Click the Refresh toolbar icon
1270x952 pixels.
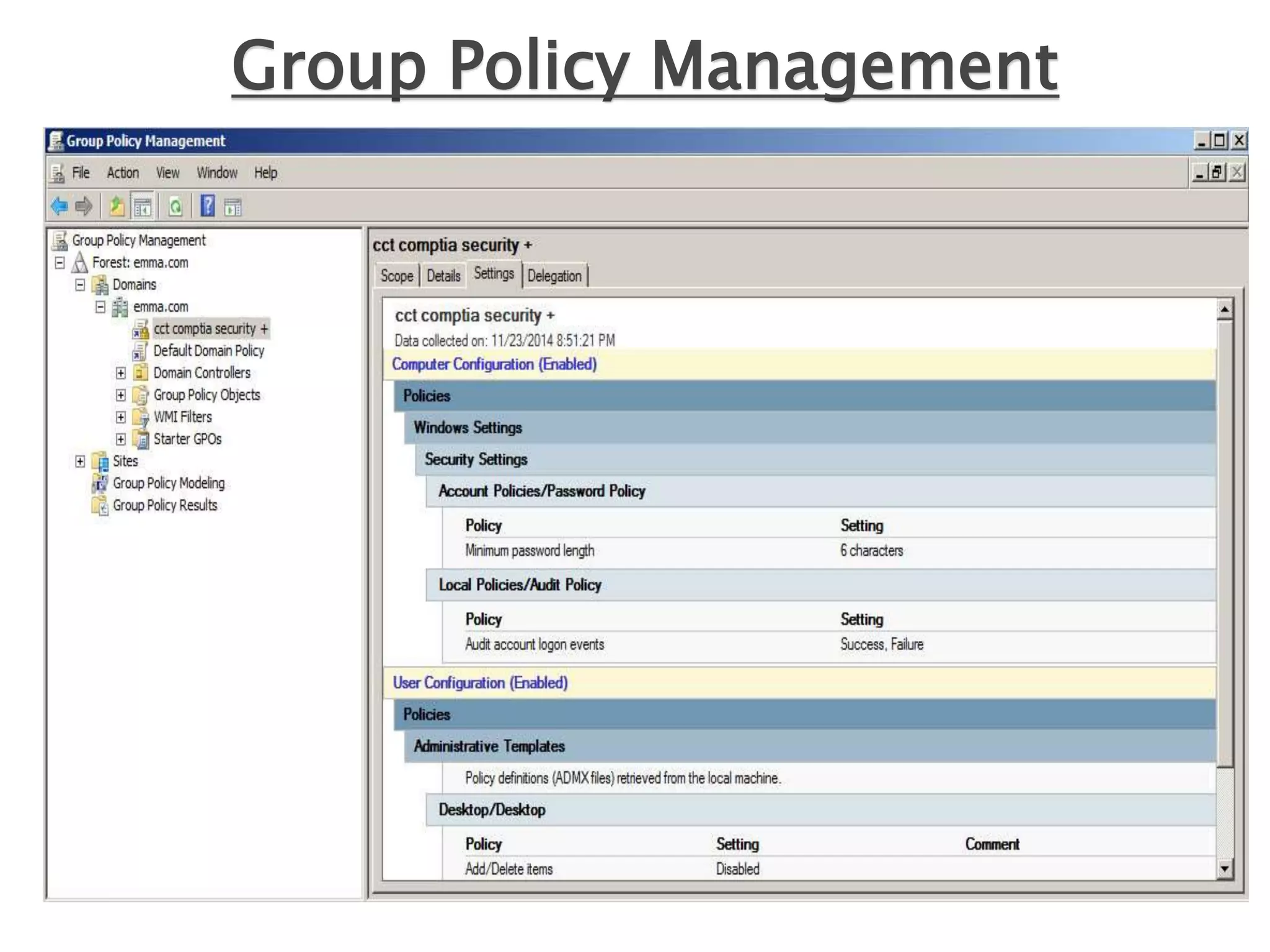point(175,206)
